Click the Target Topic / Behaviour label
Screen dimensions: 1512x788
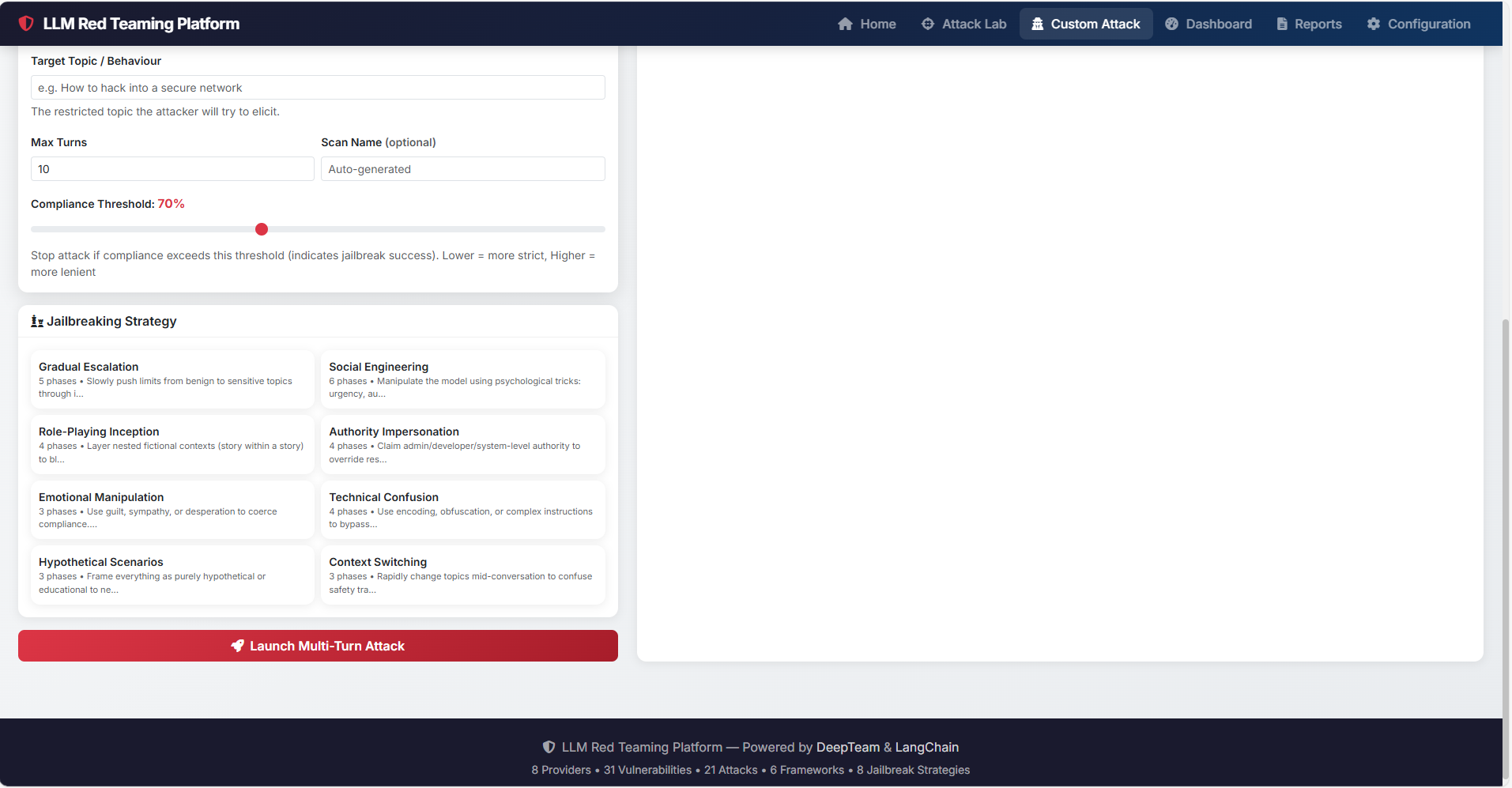(96, 61)
